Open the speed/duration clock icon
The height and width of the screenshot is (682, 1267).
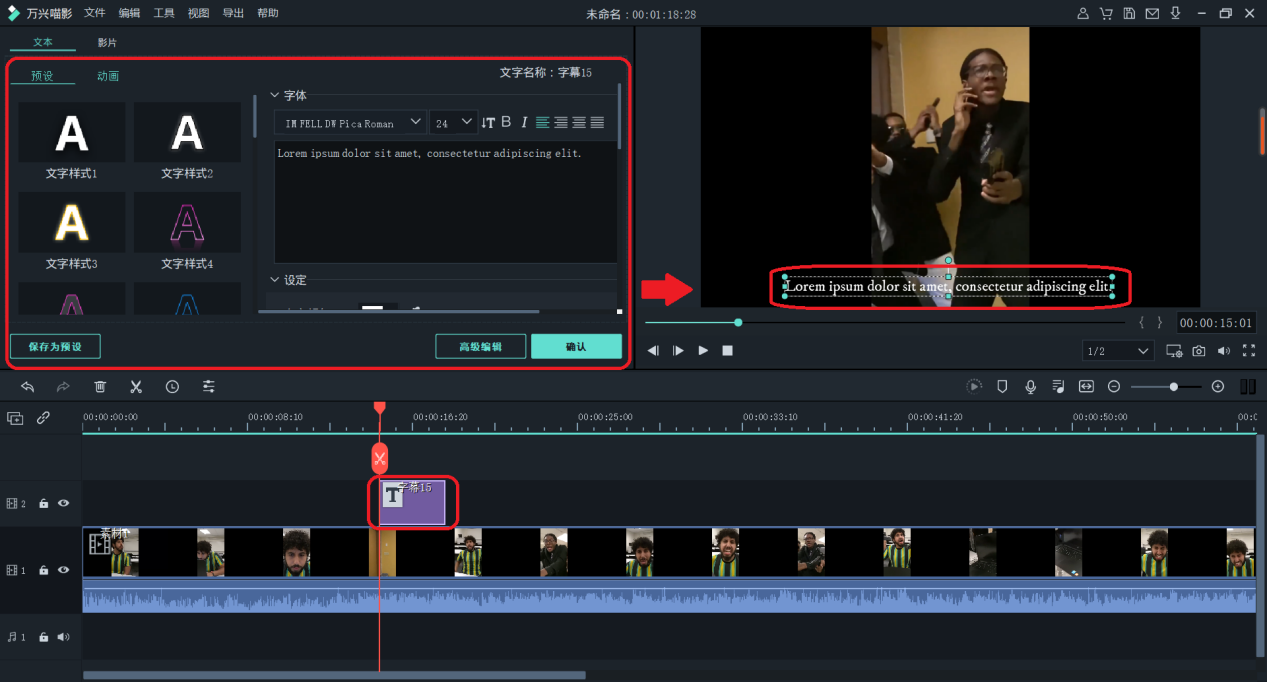pyautogui.click(x=172, y=386)
